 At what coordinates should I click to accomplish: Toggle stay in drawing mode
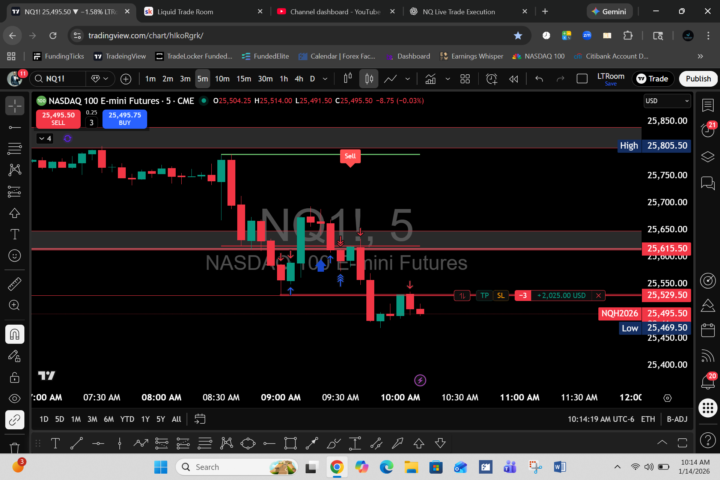(x=15, y=356)
